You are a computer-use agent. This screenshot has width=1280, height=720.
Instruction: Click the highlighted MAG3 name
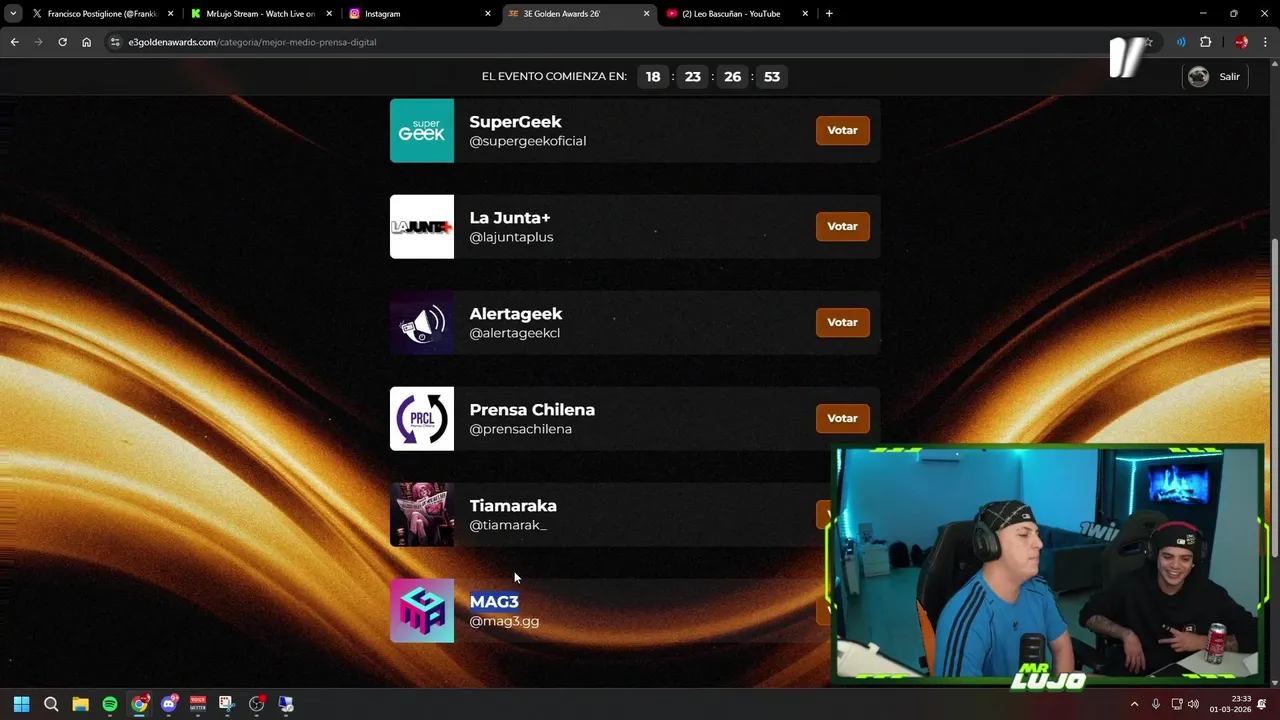click(494, 602)
